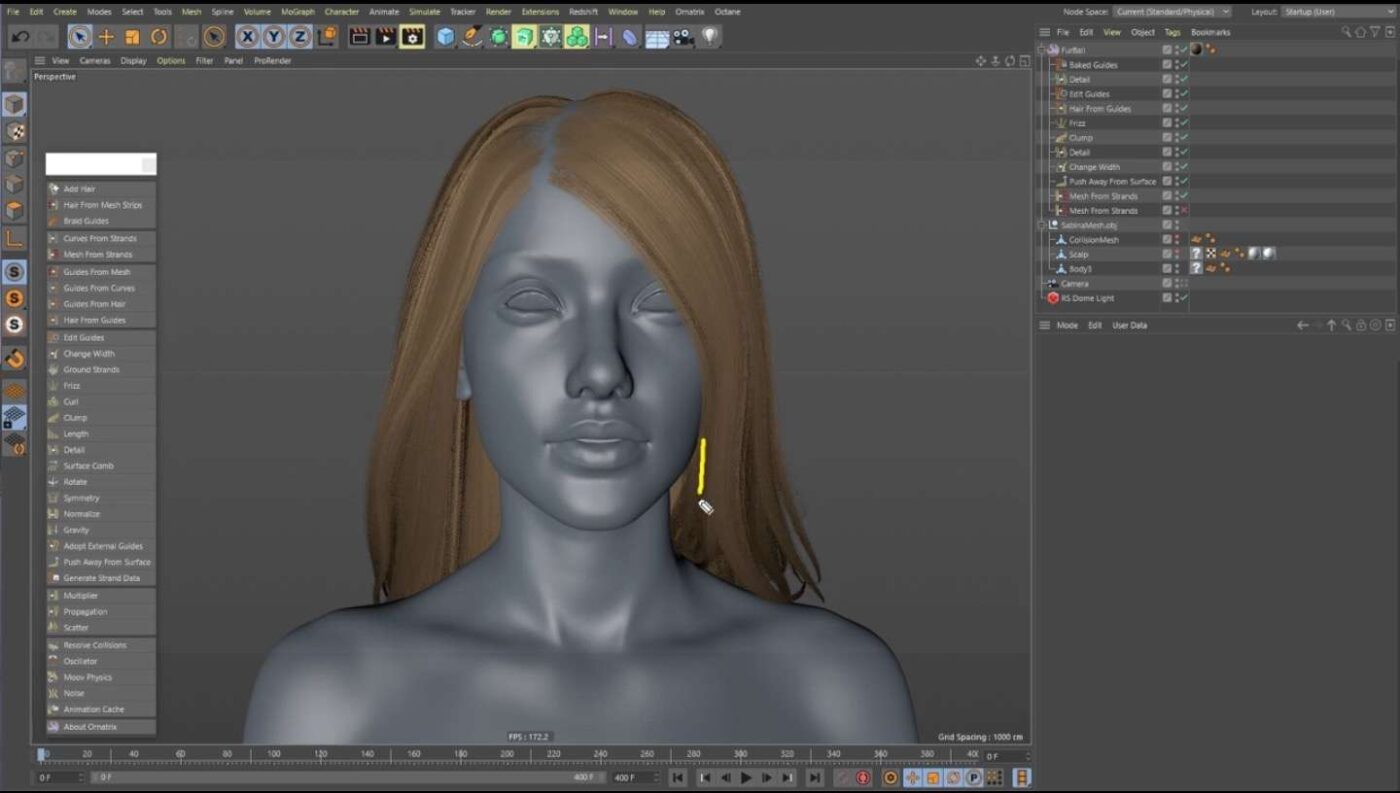
Task: Open Node Space dropdown
Action: [1171, 12]
